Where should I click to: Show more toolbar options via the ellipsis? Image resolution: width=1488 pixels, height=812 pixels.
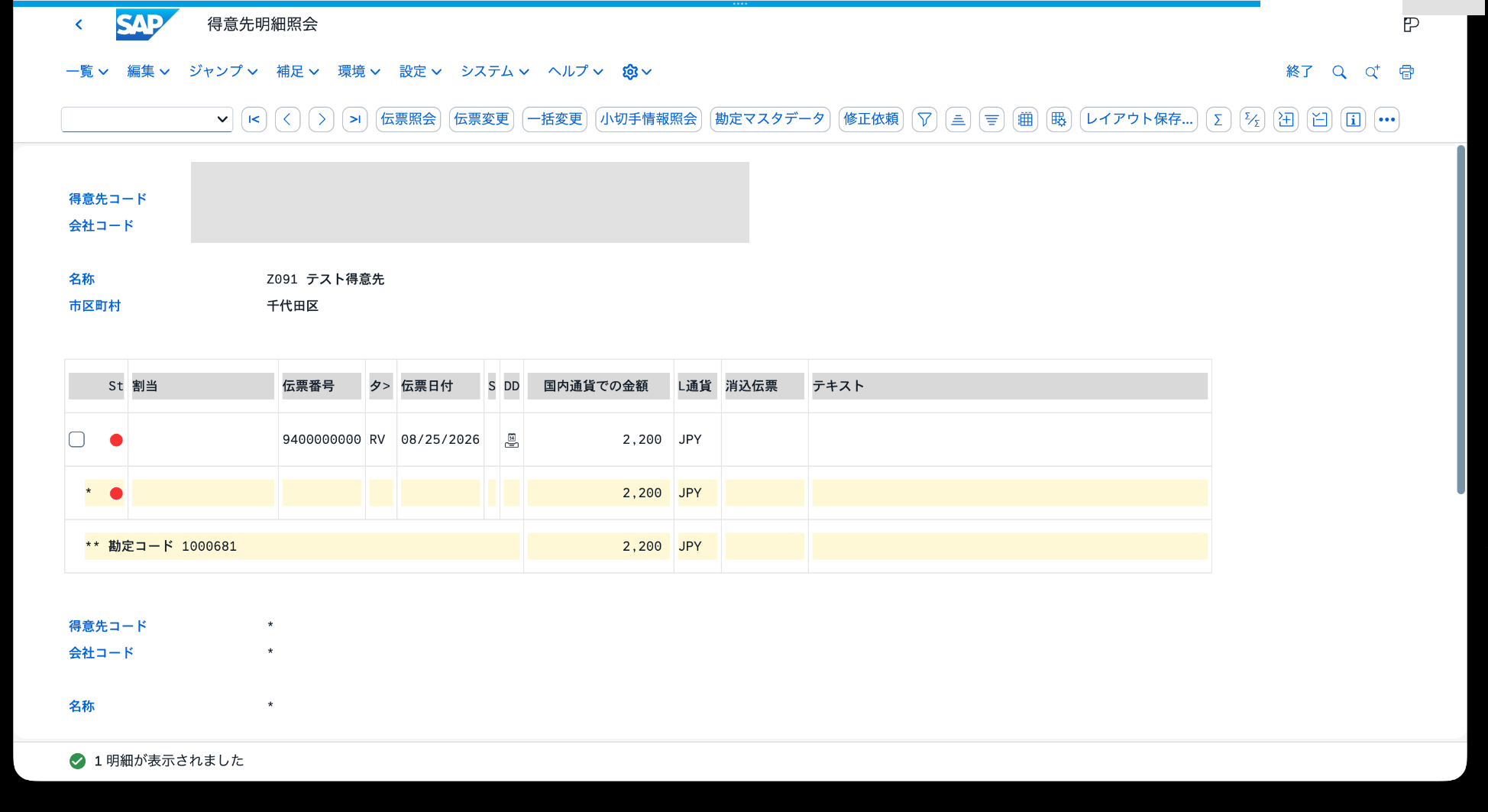click(1386, 119)
